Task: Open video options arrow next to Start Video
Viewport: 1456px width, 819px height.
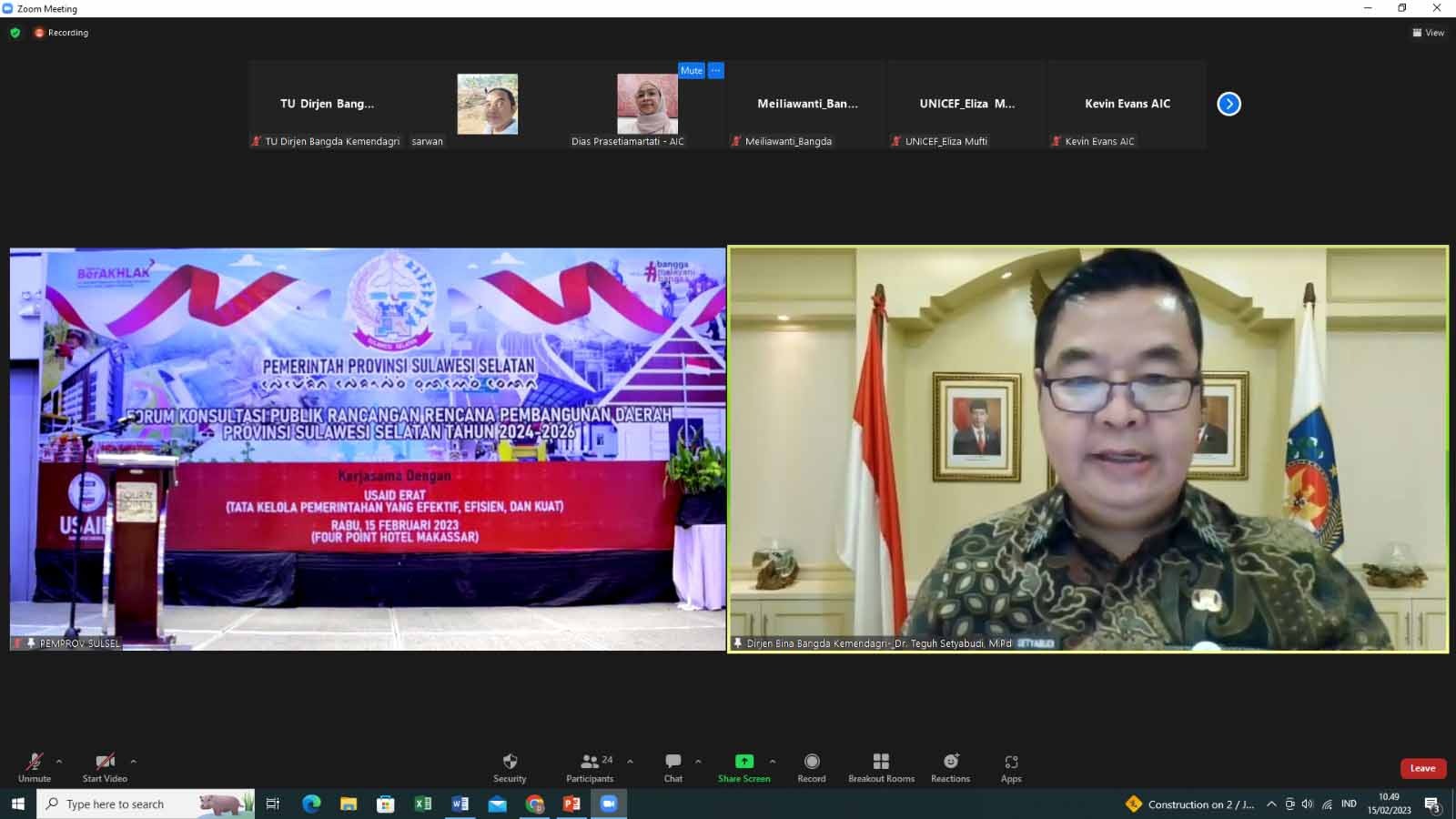Action: point(133,762)
